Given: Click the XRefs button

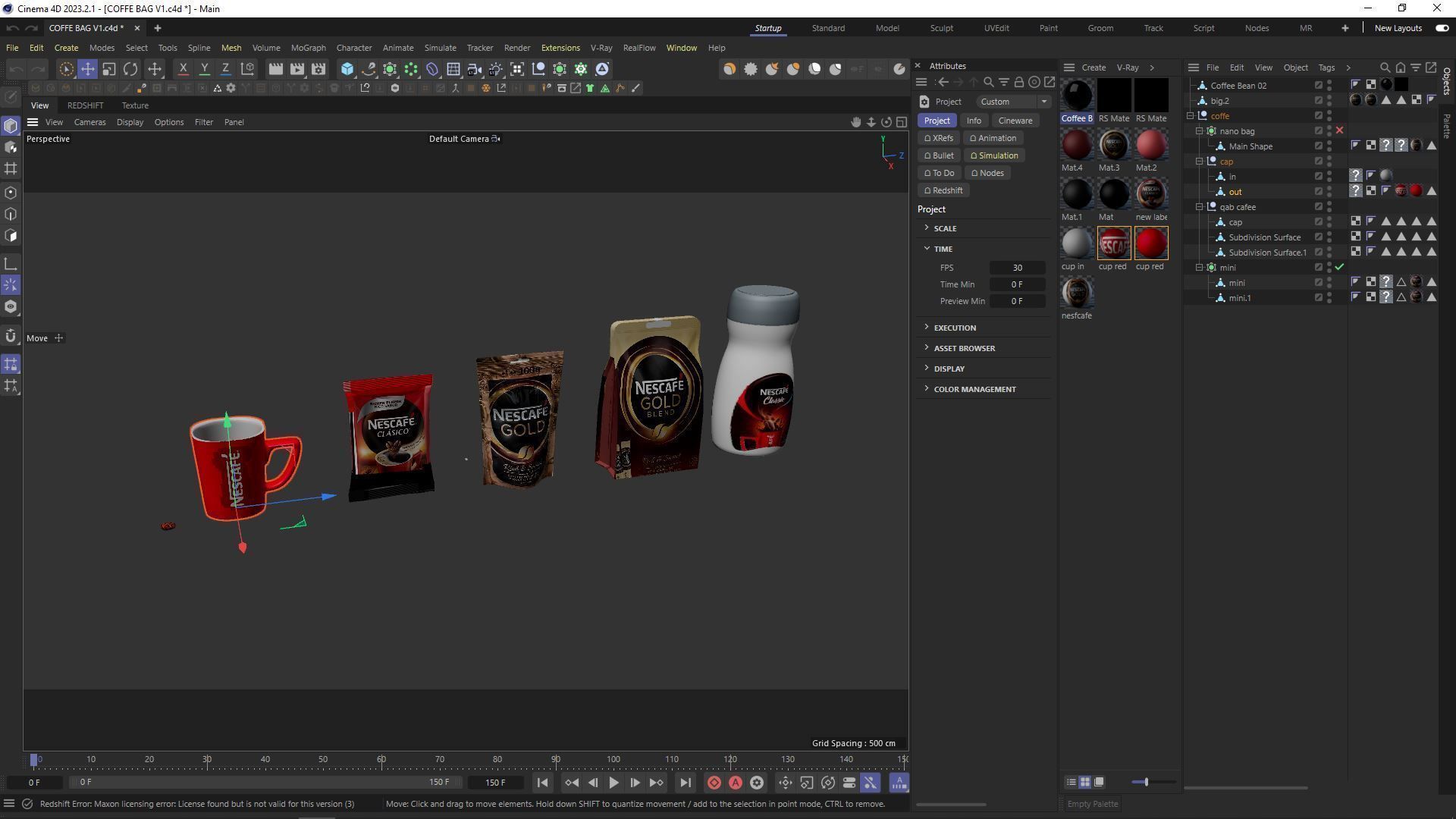Looking at the screenshot, I should (939, 138).
